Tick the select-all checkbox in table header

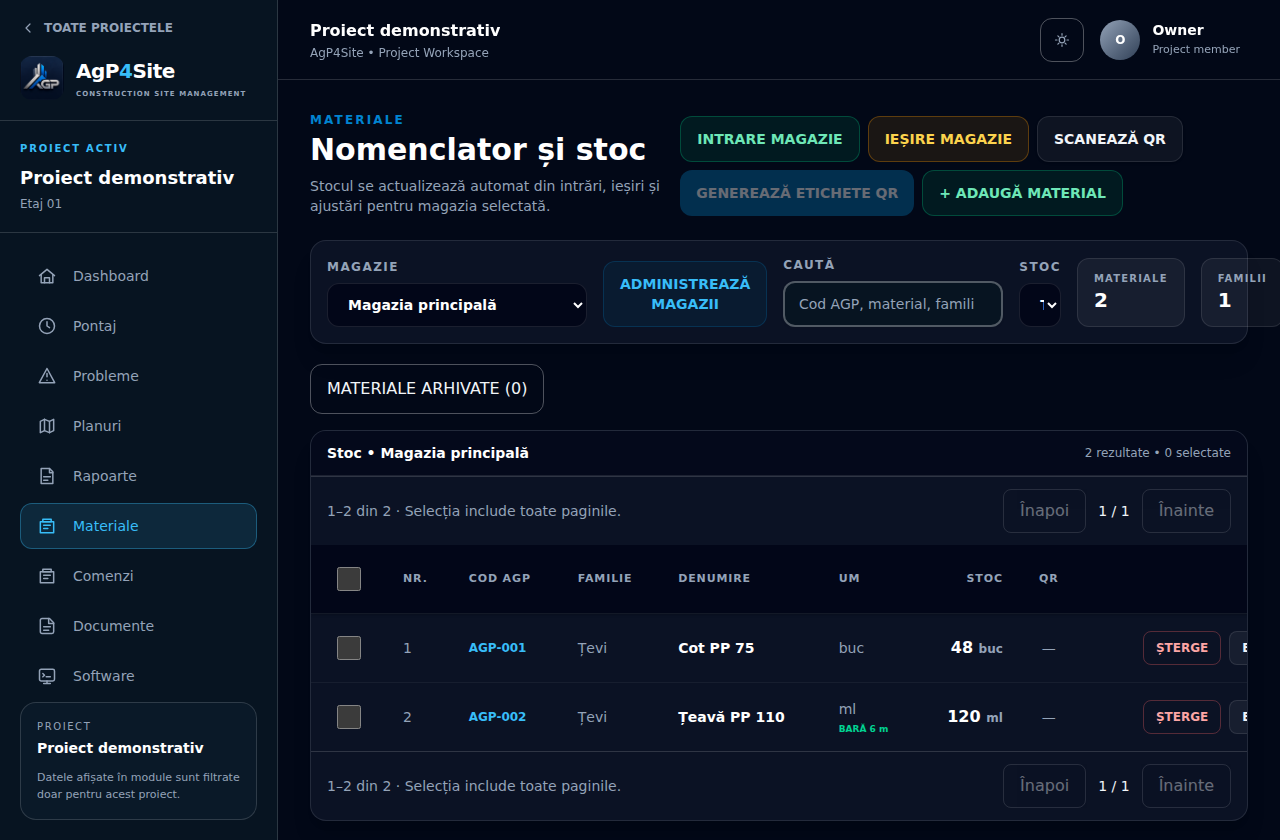[x=349, y=579]
